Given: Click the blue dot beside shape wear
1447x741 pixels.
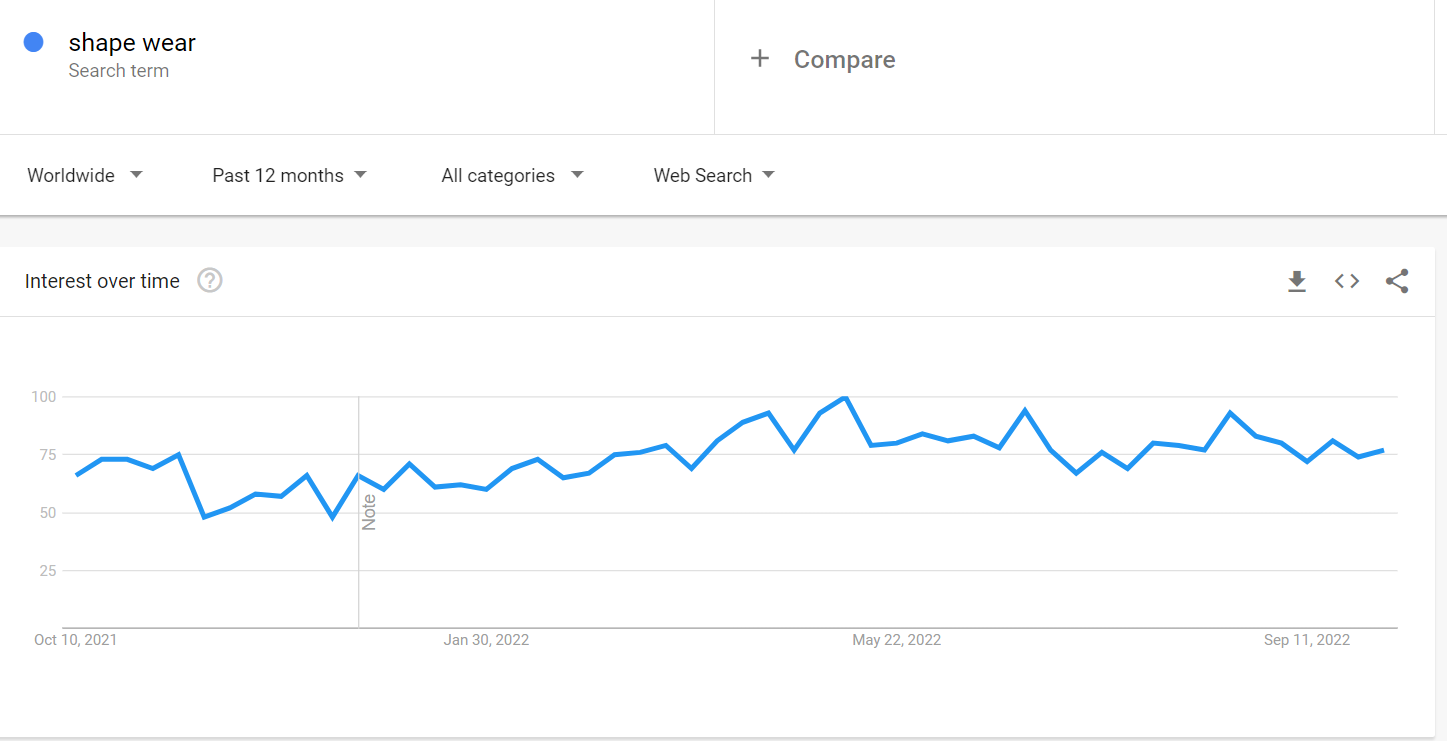Looking at the screenshot, I should tap(33, 42).
